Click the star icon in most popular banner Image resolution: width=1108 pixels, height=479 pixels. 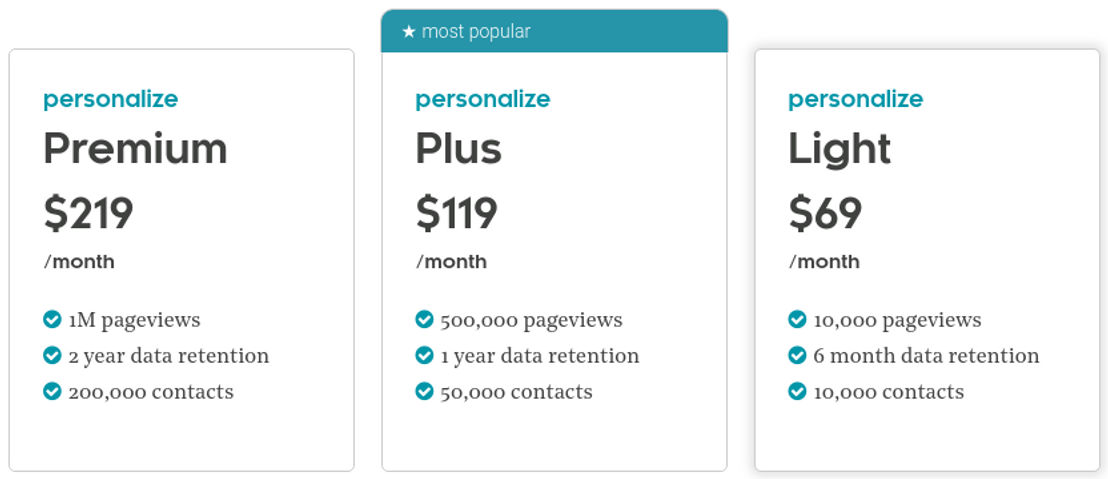[408, 32]
